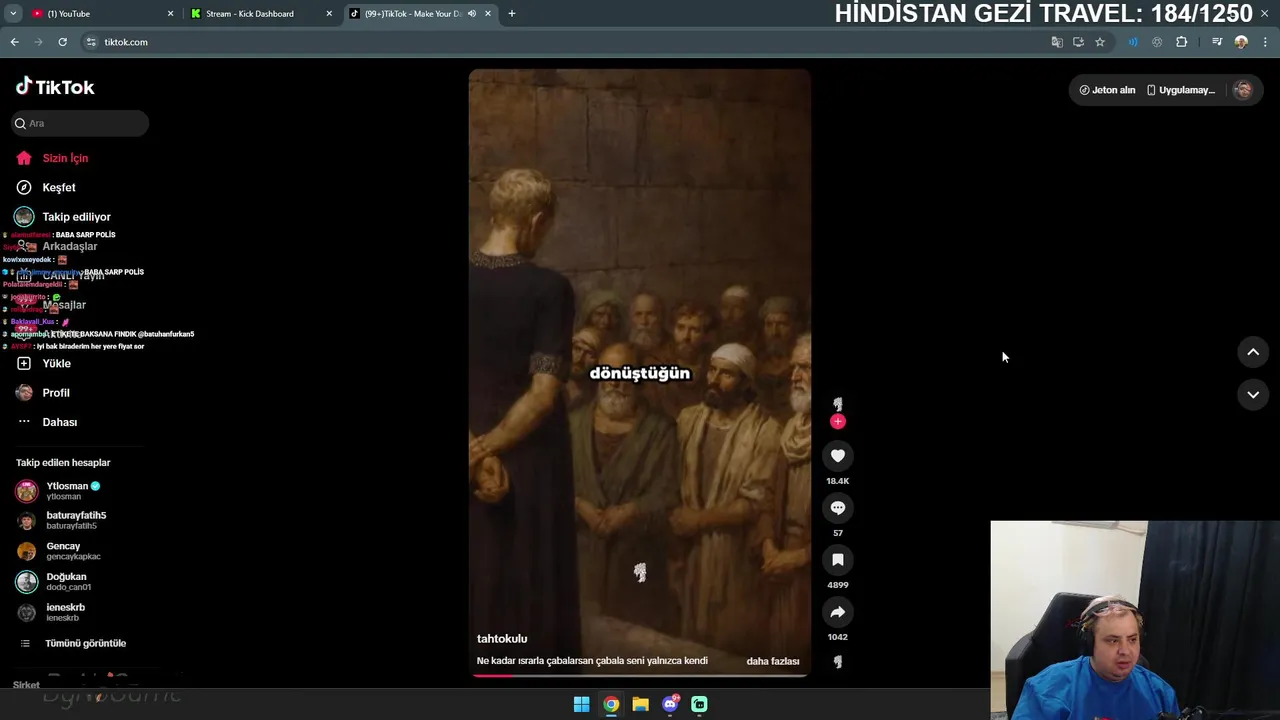1280x720 pixels.
Task: Click the install app icon in address bar
Action: 1078,42
